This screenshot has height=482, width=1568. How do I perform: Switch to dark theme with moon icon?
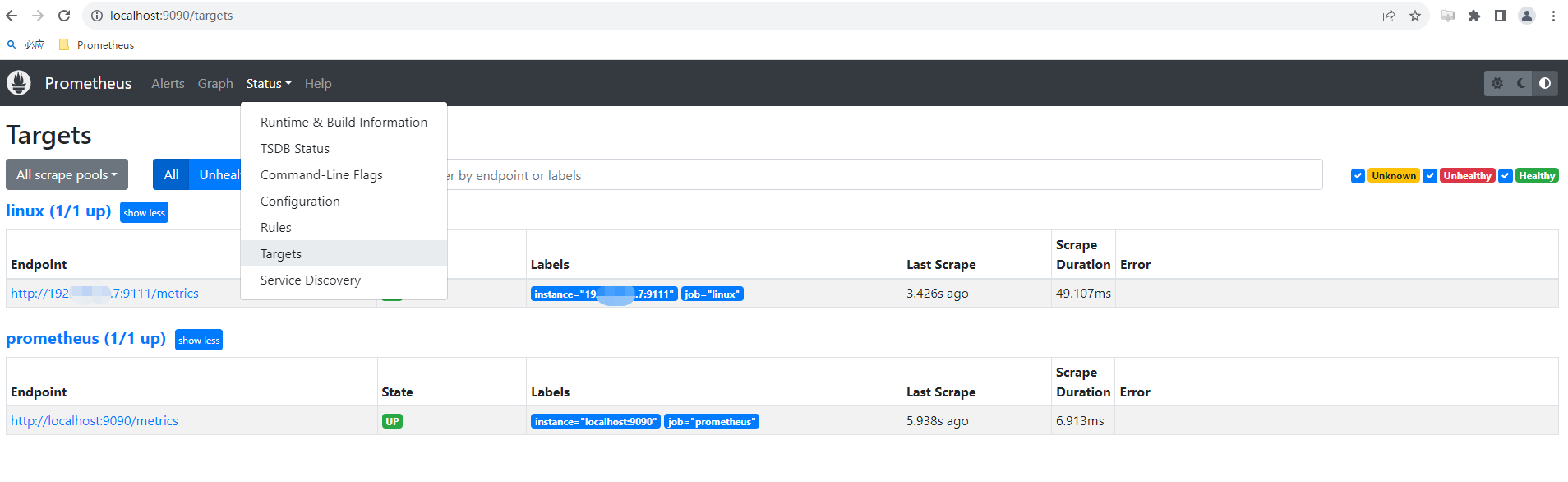[x=1521, y=83]
